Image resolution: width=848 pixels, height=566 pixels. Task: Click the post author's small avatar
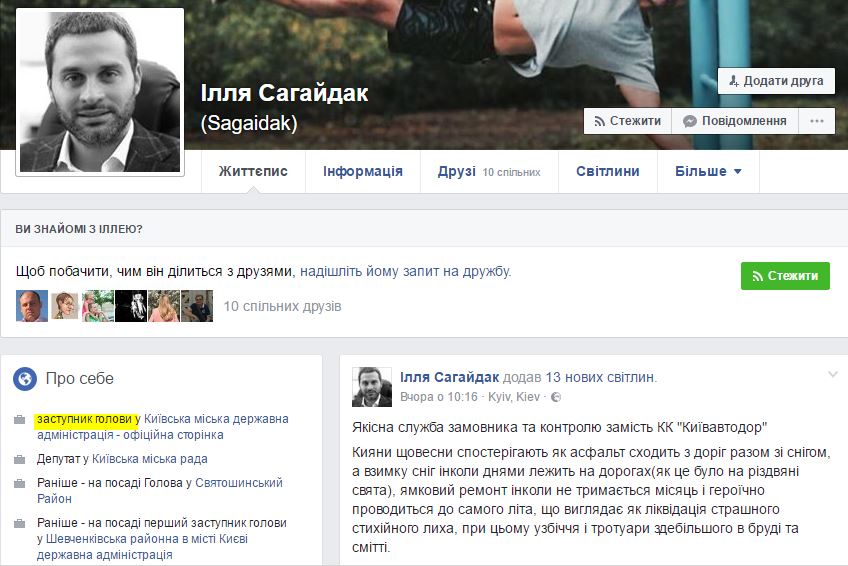(371, 386)
